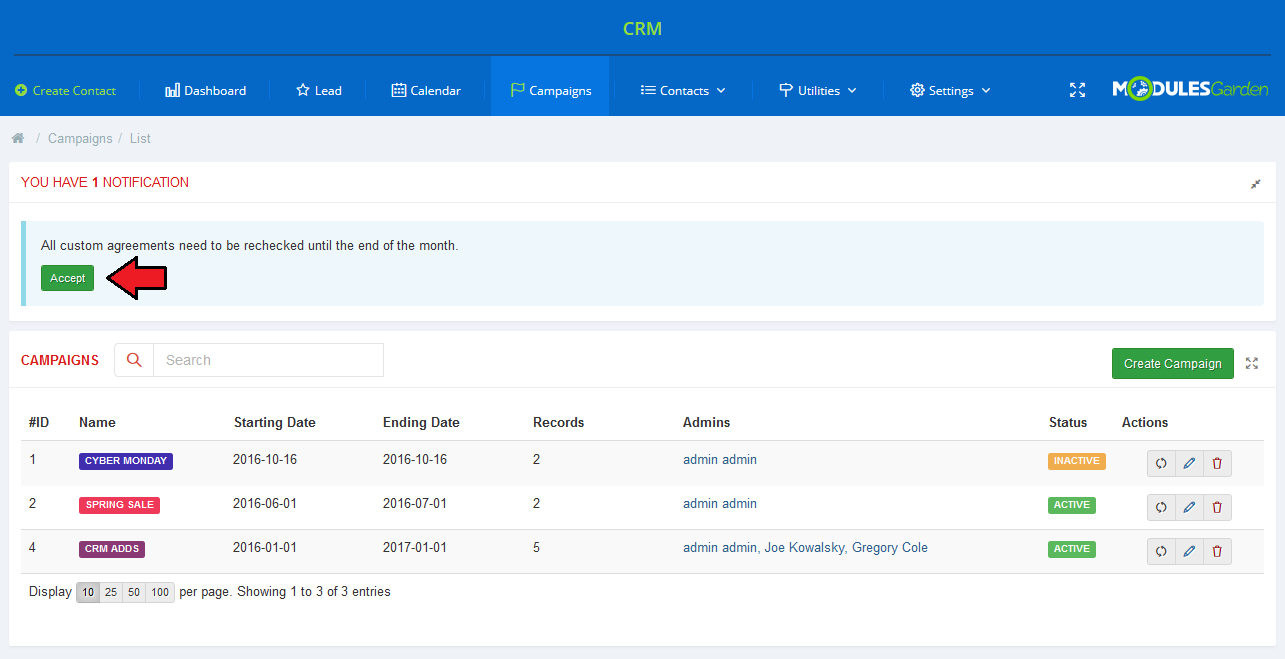The height and width of the screenshot is (659, 1285).
Task: Click the Calendar grid icon
Action: [398, 90]
